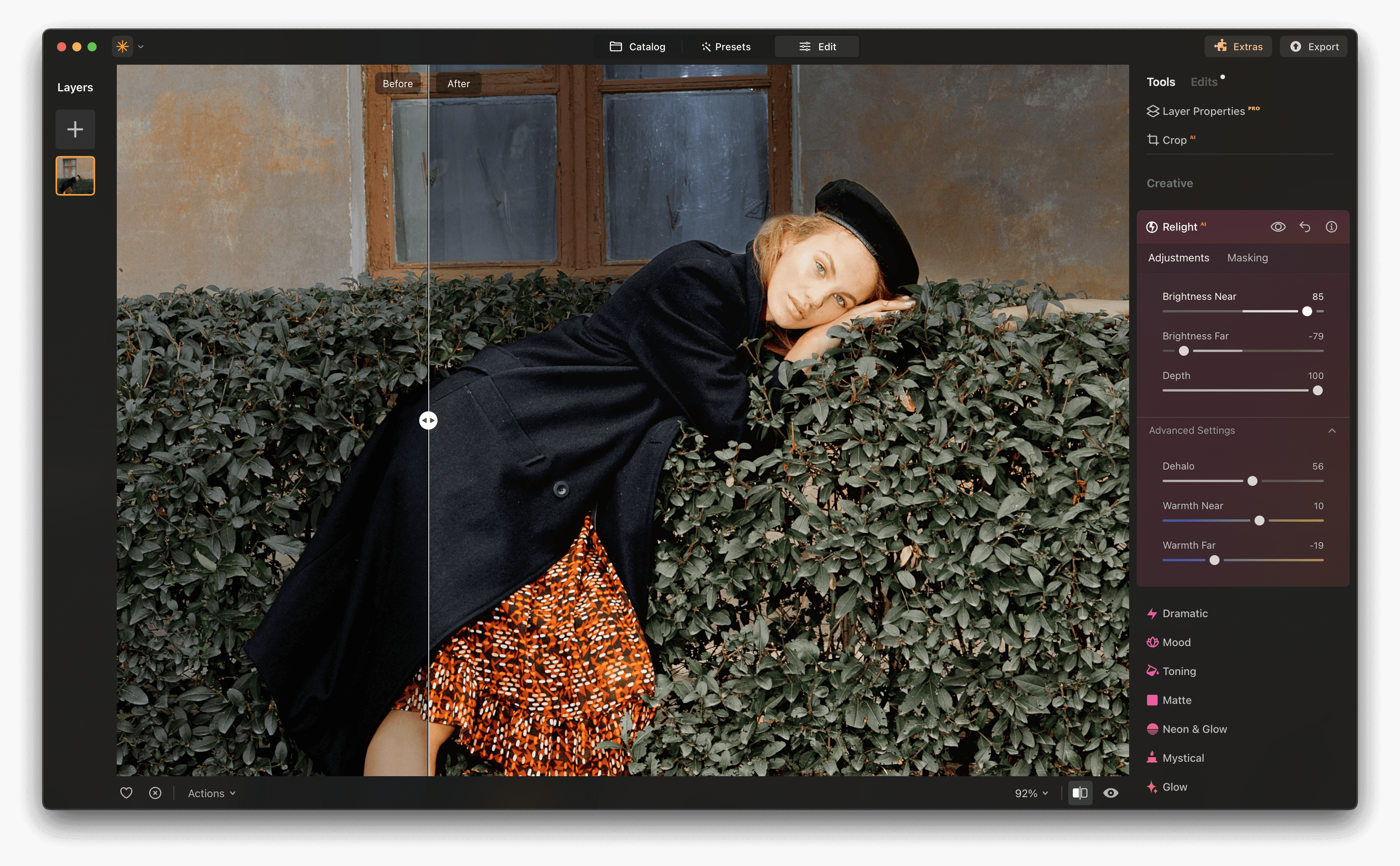Select the photo layer thumbnail
This screenshot has width=1400, height=866.
[75, 176]
